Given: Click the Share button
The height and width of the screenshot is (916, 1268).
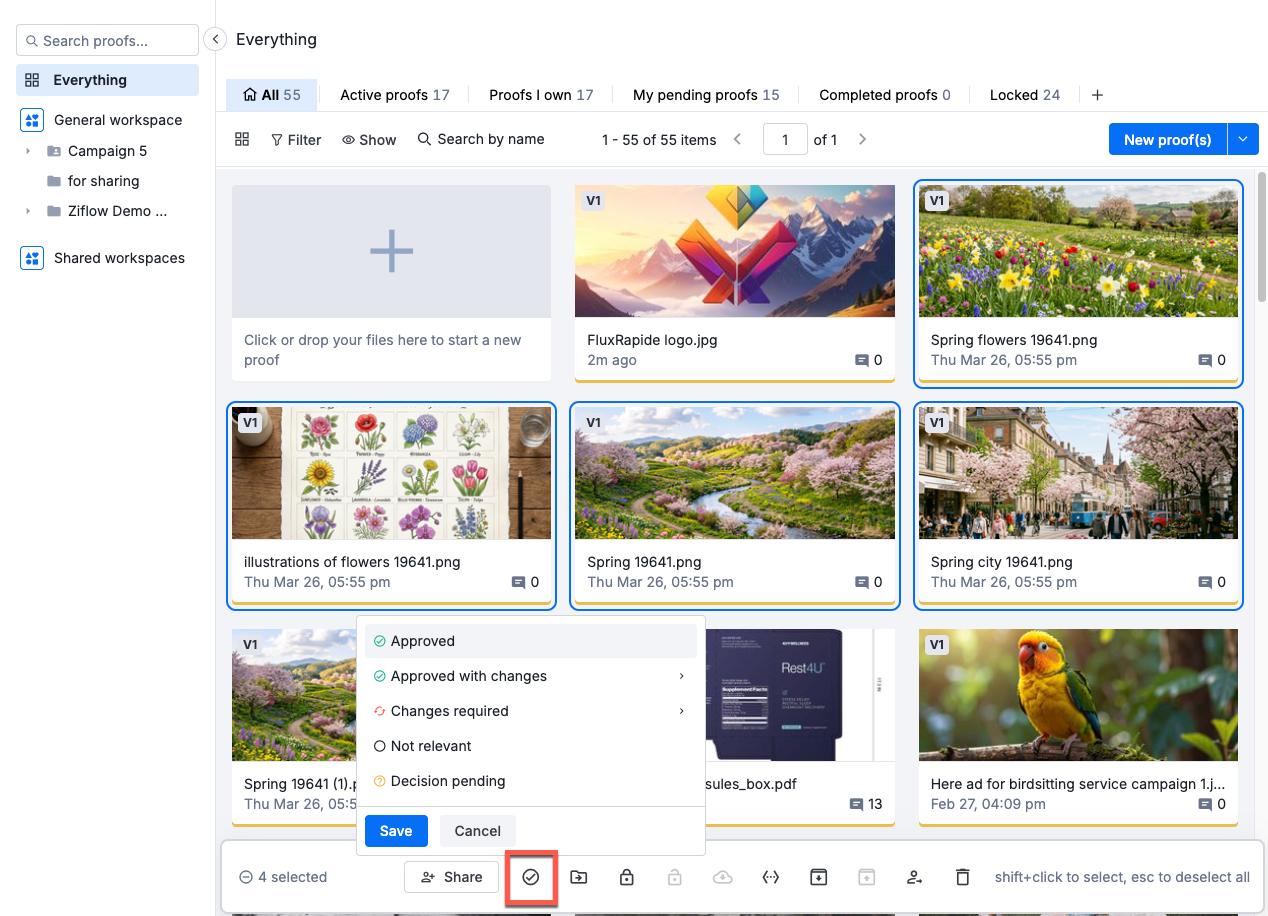Looking at the screenshot, I should [x=451, y=877].
